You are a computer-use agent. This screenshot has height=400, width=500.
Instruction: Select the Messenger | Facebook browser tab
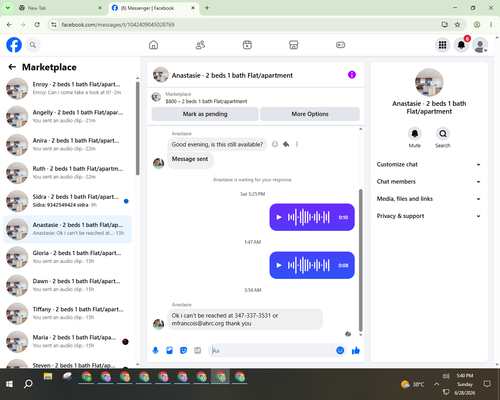click(x=153, y=8)
